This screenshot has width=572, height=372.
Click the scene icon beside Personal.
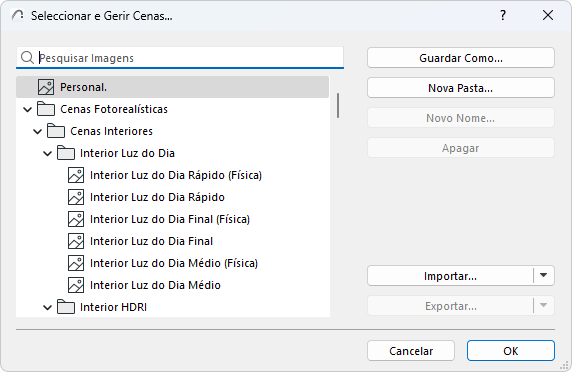pyautogui.click(x=46, y=87)
